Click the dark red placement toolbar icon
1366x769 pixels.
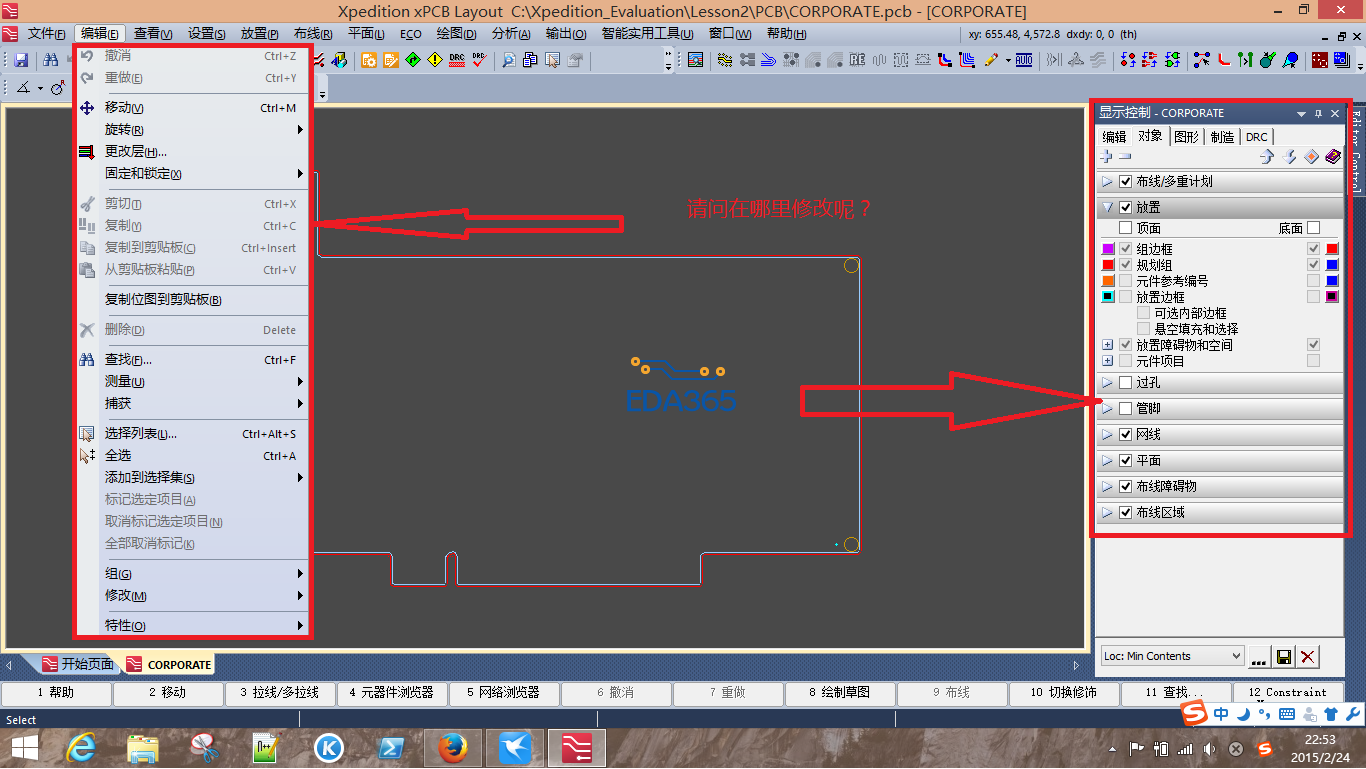[1320, 60]
